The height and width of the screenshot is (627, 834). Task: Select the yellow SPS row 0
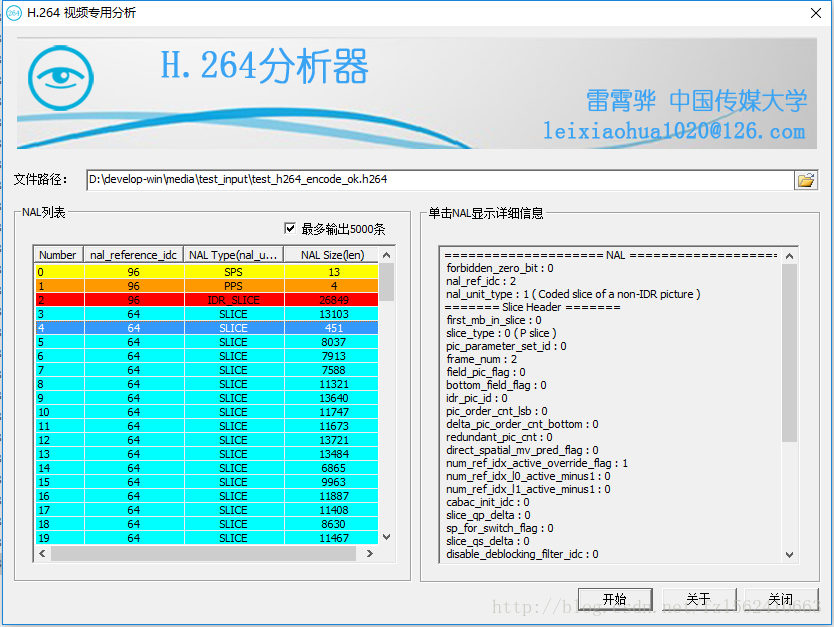tap(207, 272)
